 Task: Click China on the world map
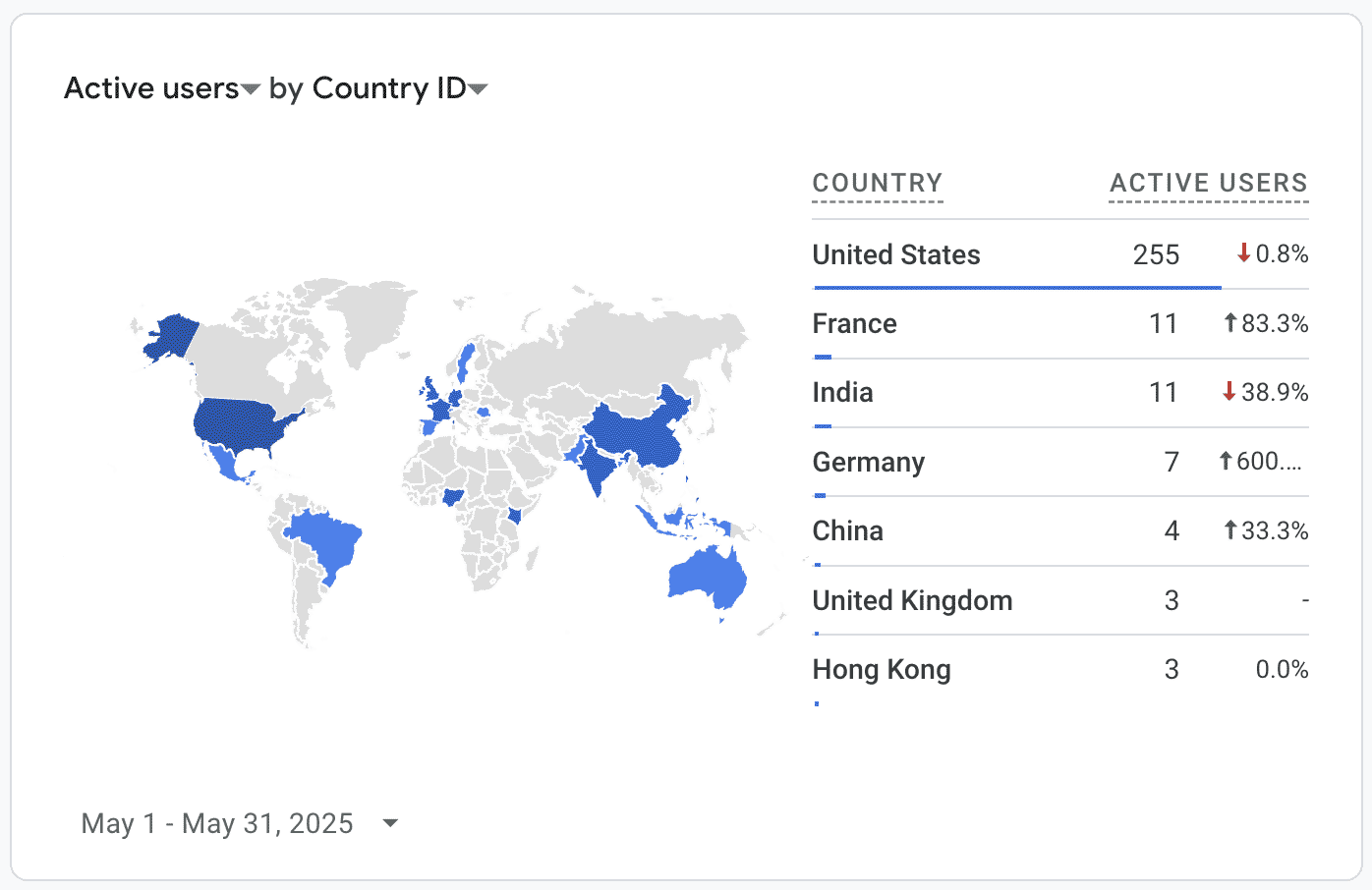(634, 432)
